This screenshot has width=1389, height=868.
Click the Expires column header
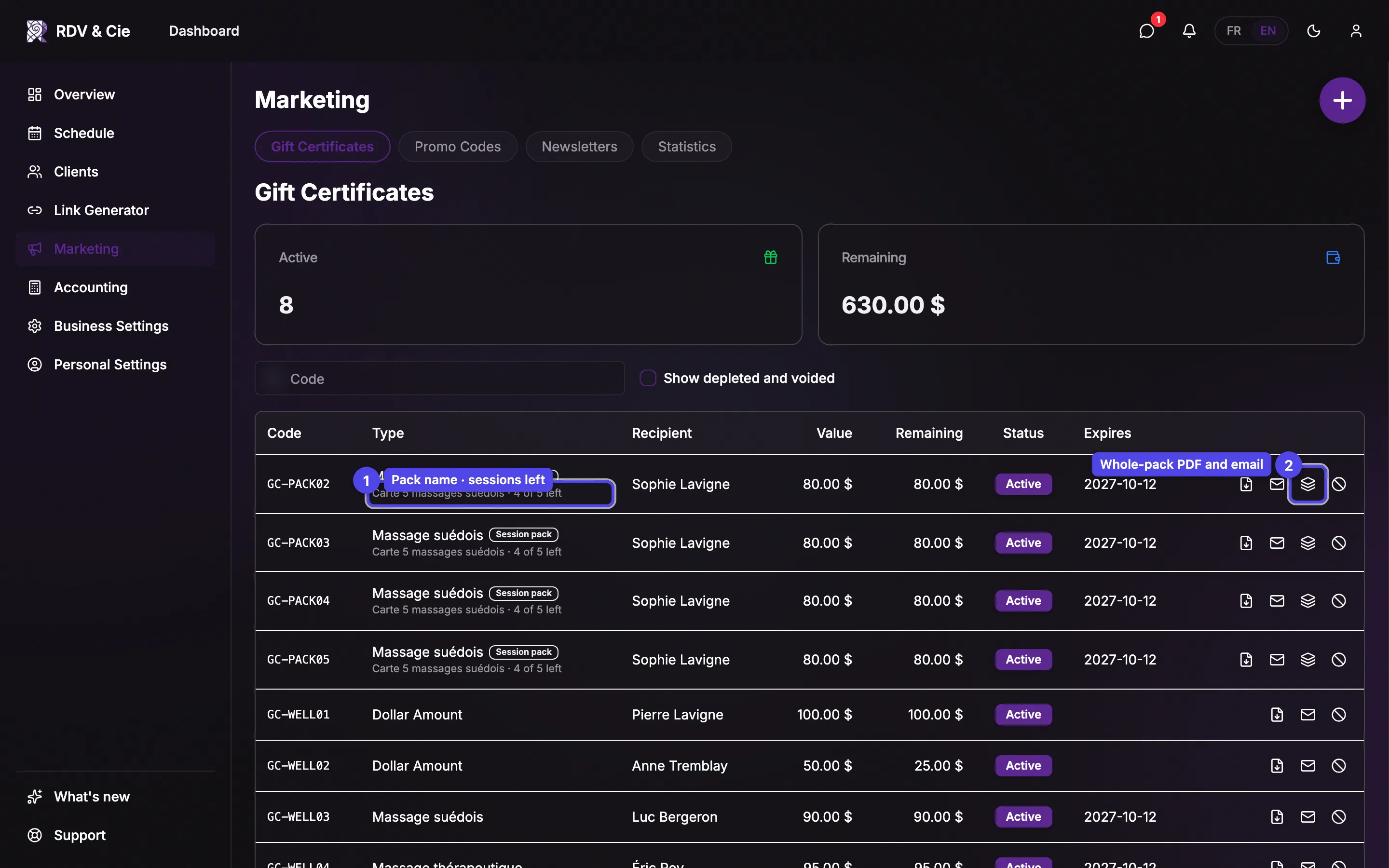1107,433
